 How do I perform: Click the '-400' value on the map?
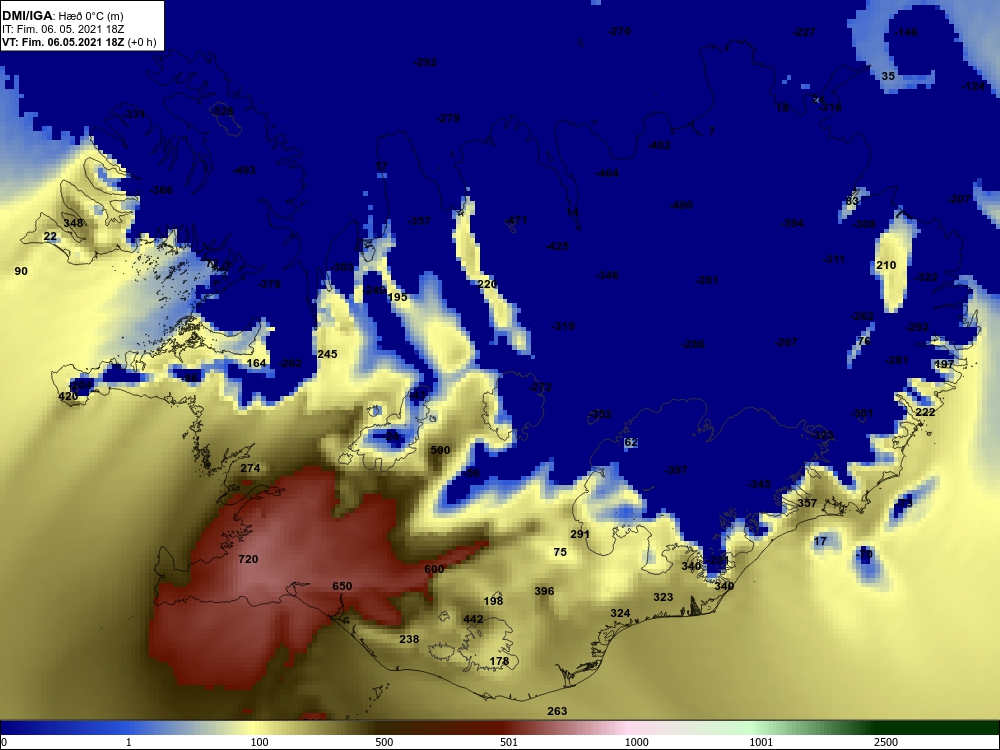click(x=680, y=205)
